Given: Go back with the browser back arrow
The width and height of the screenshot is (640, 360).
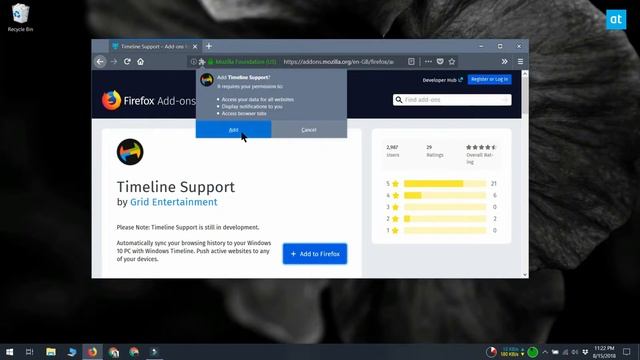Looking at the screenshot, I should click(100, 62).
